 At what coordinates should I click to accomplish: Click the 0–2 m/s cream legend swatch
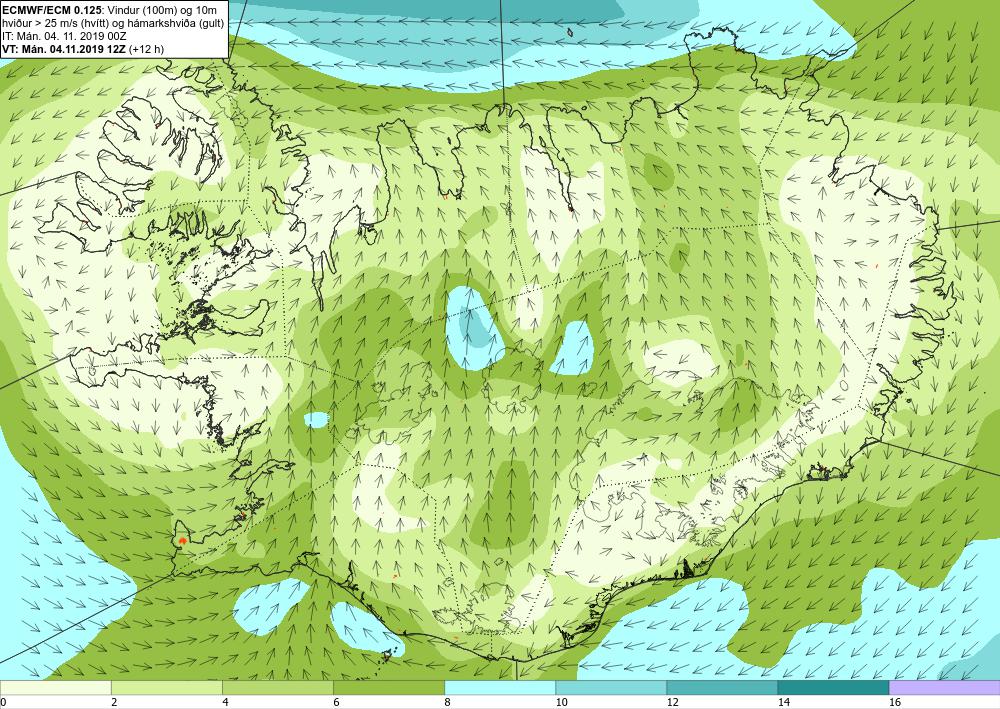pyautogui.click(x=55, y=688)
